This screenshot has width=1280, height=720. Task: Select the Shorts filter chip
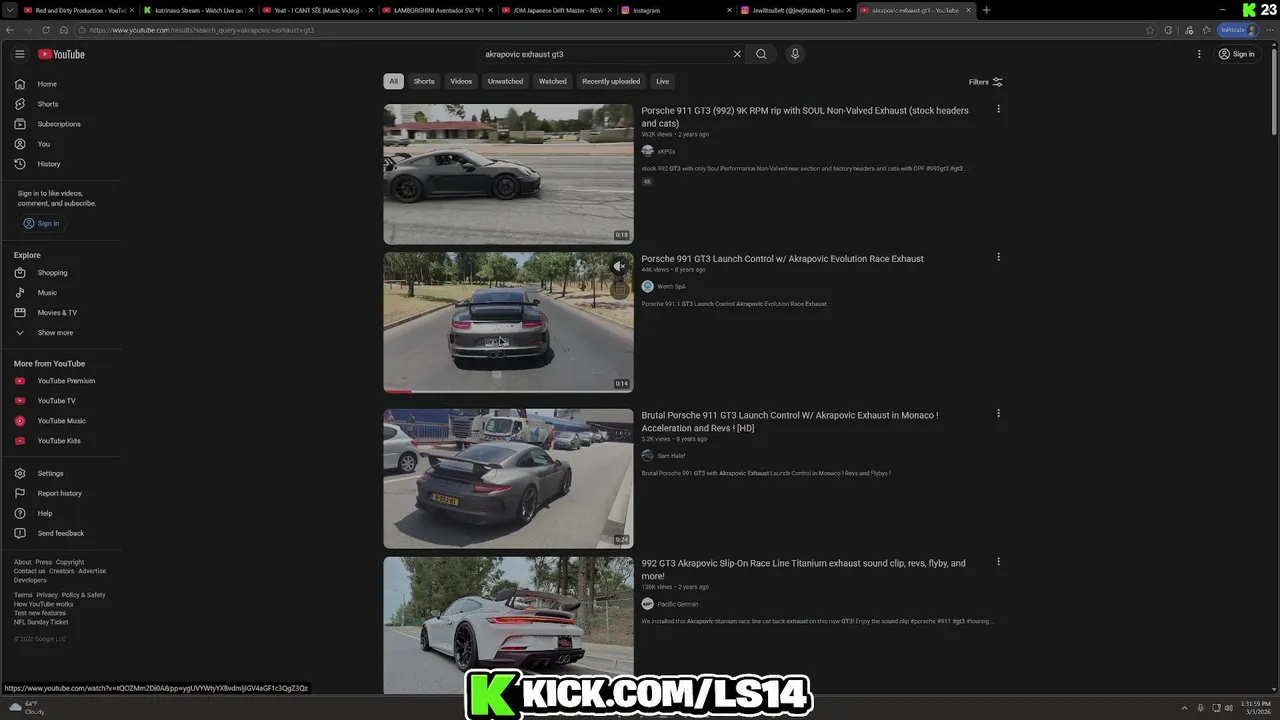(424, 81)
